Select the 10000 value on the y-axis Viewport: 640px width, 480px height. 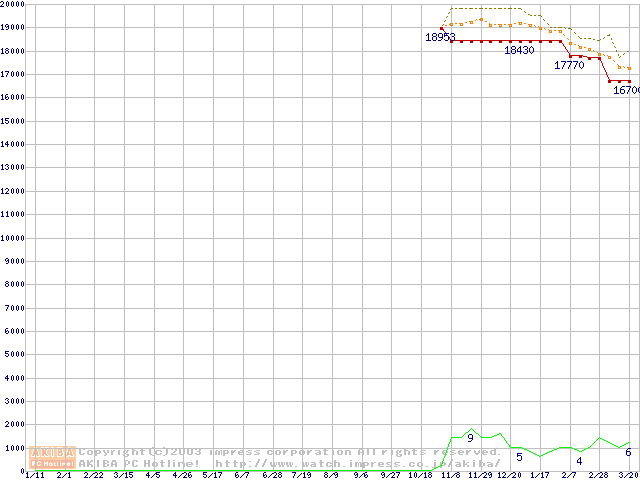coord(13,238)
